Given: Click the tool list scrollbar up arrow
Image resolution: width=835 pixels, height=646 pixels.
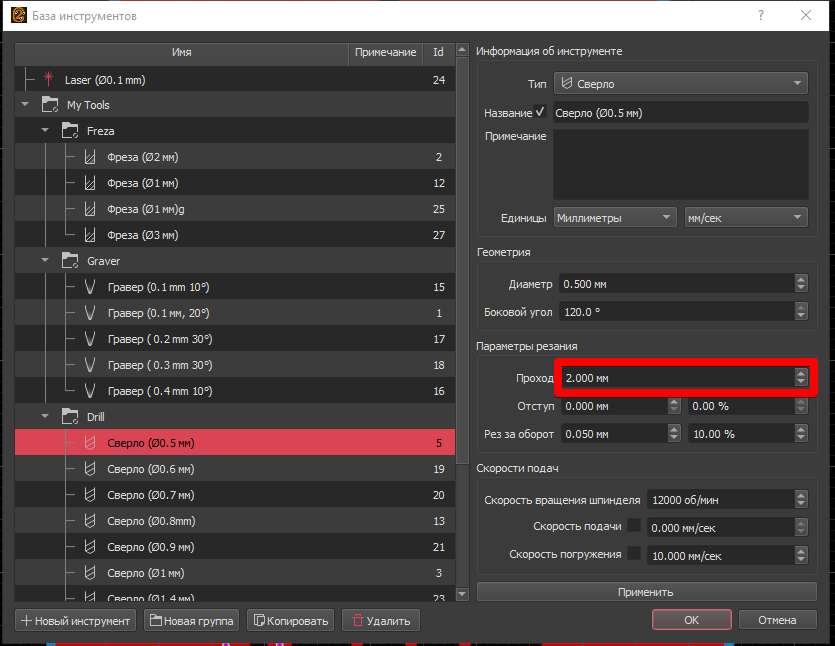Looking at the screenshot, I should pos(462,50).
